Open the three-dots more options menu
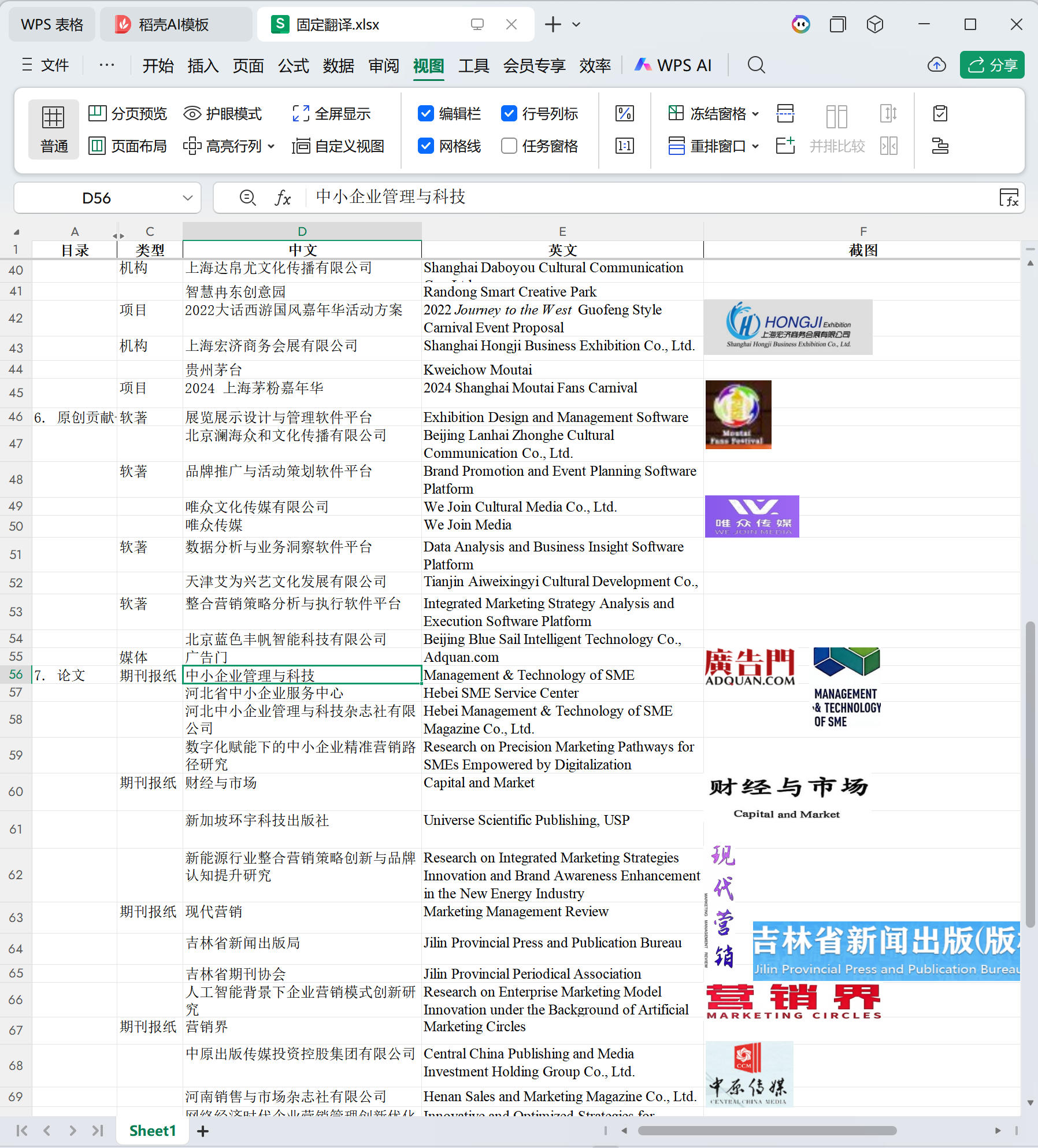 click(x=107, y=65)
